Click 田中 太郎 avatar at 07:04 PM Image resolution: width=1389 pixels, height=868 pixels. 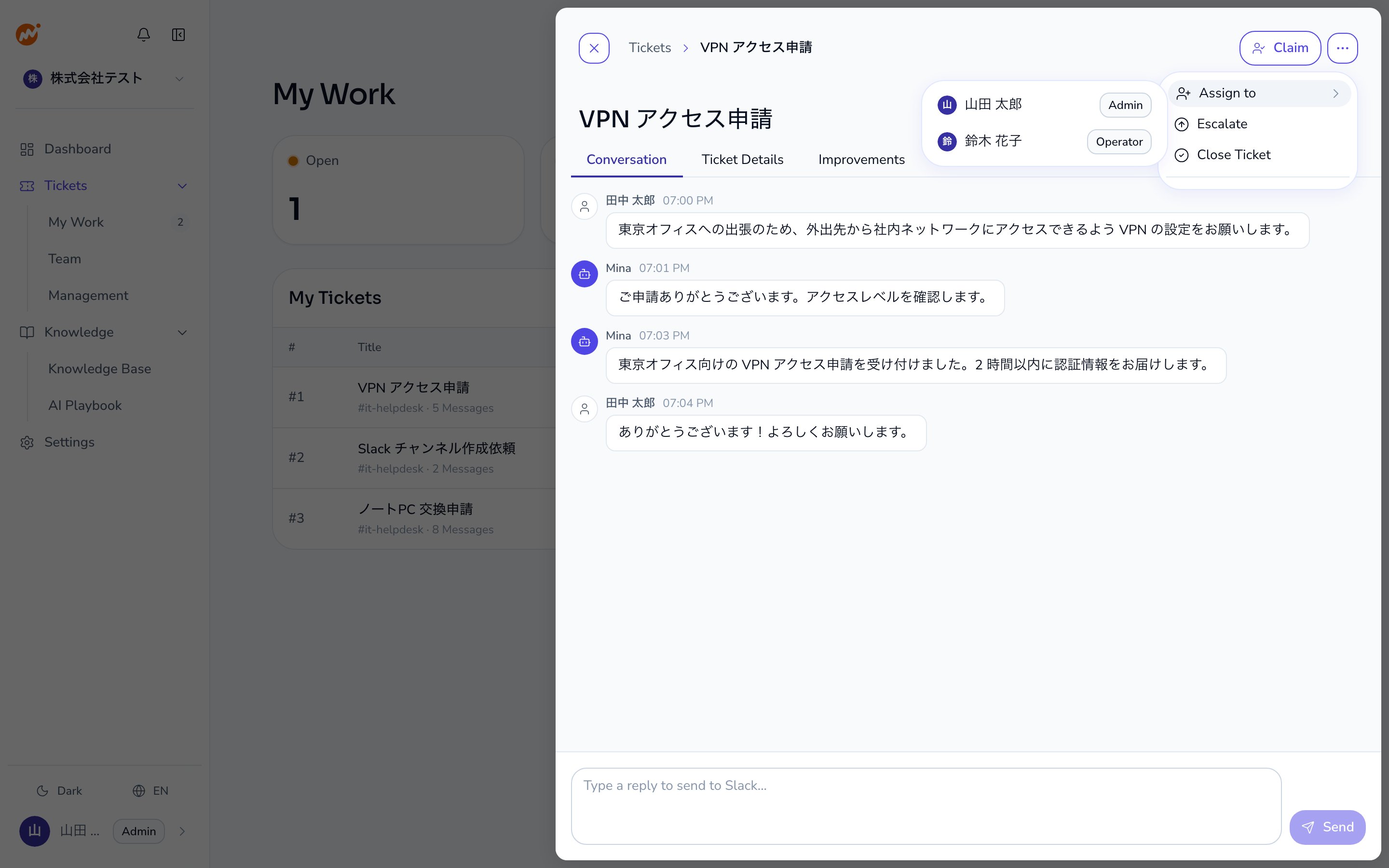[585, 409]
